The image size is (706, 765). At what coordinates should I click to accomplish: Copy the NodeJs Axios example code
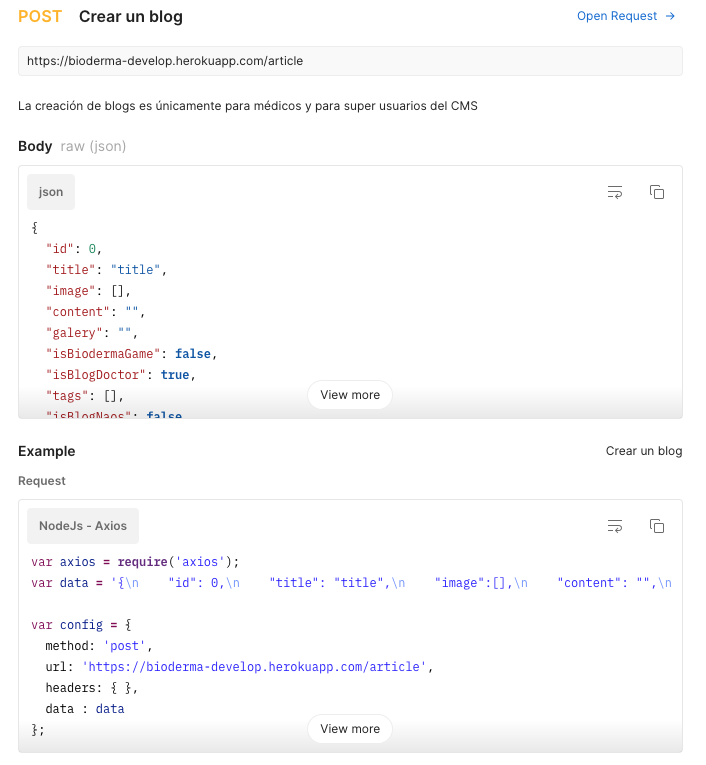657,526
